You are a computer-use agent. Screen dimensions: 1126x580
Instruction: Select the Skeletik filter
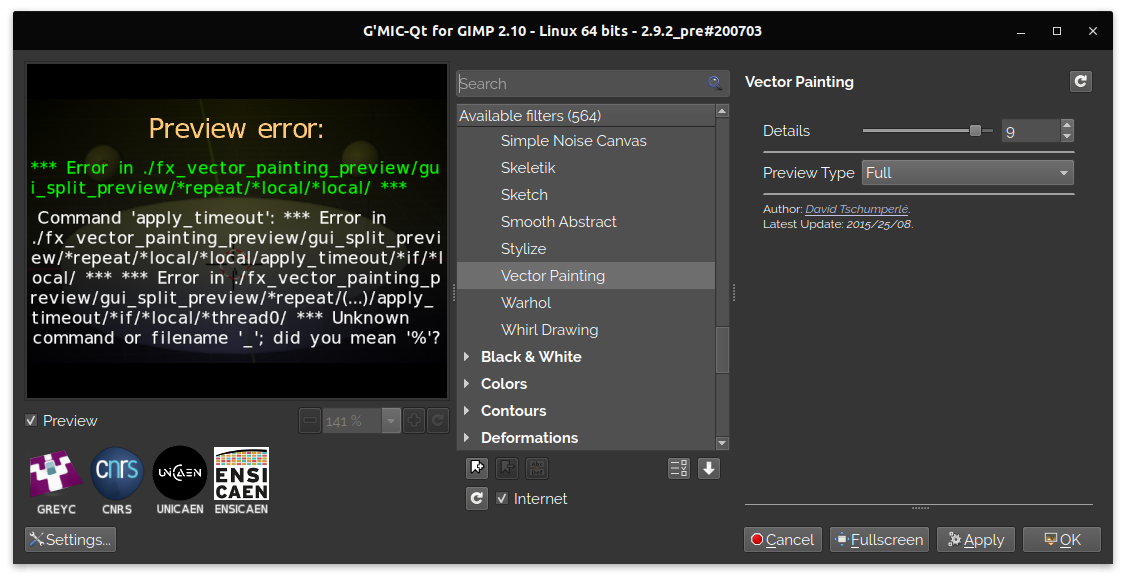click(586, 168)
